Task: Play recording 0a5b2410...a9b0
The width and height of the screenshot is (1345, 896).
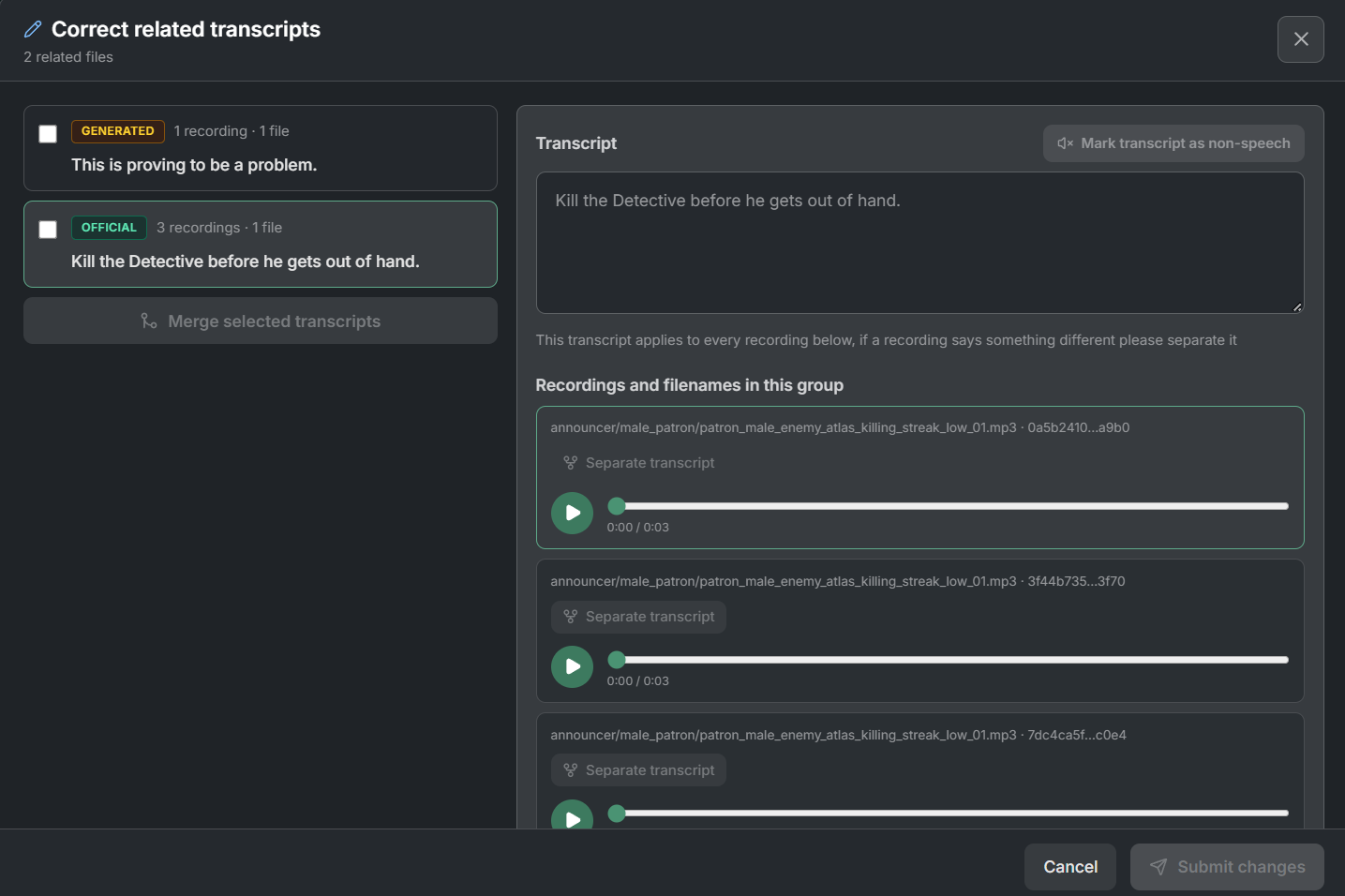Action: (572, 513)
